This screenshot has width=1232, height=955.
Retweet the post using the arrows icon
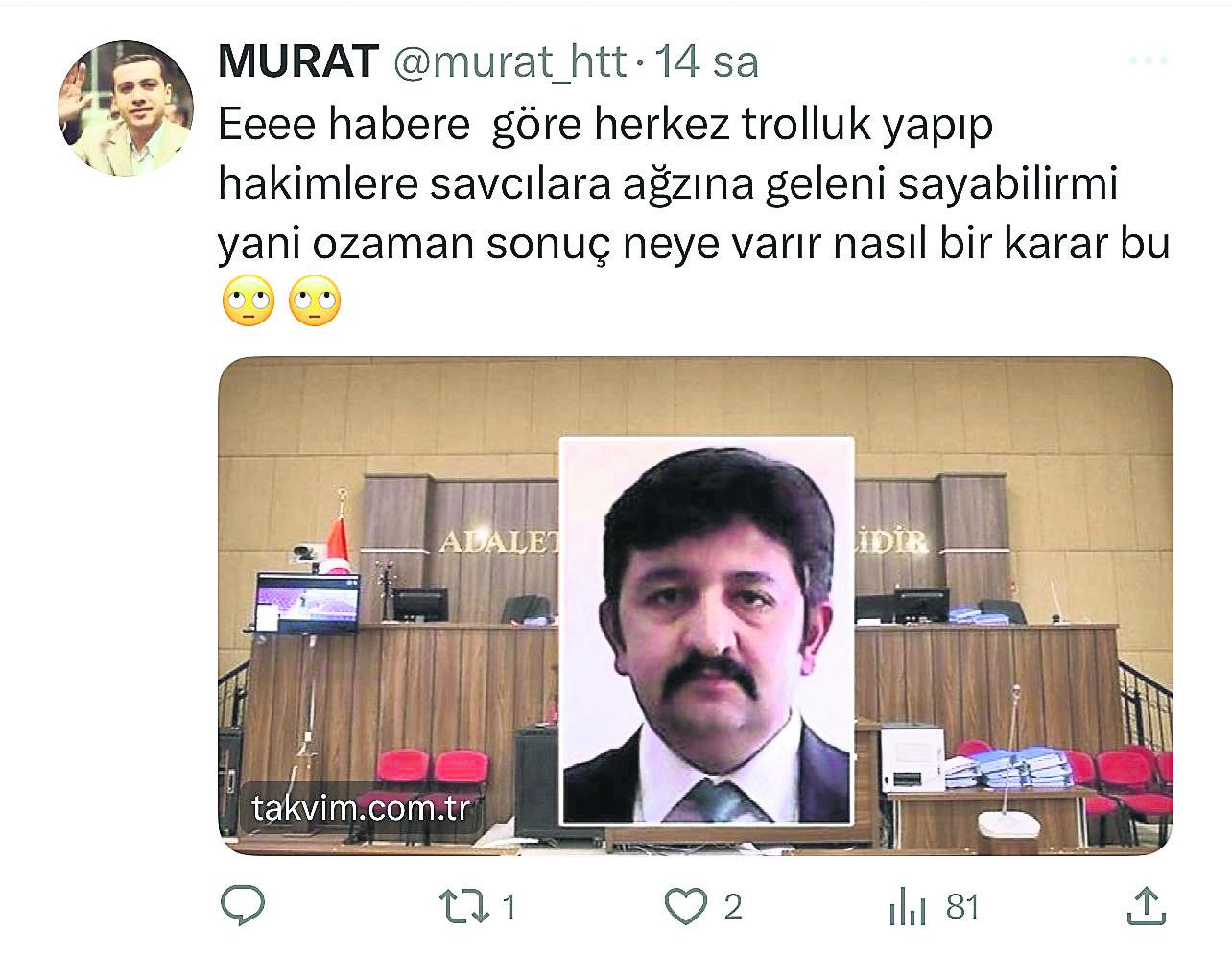coord(463,907)
